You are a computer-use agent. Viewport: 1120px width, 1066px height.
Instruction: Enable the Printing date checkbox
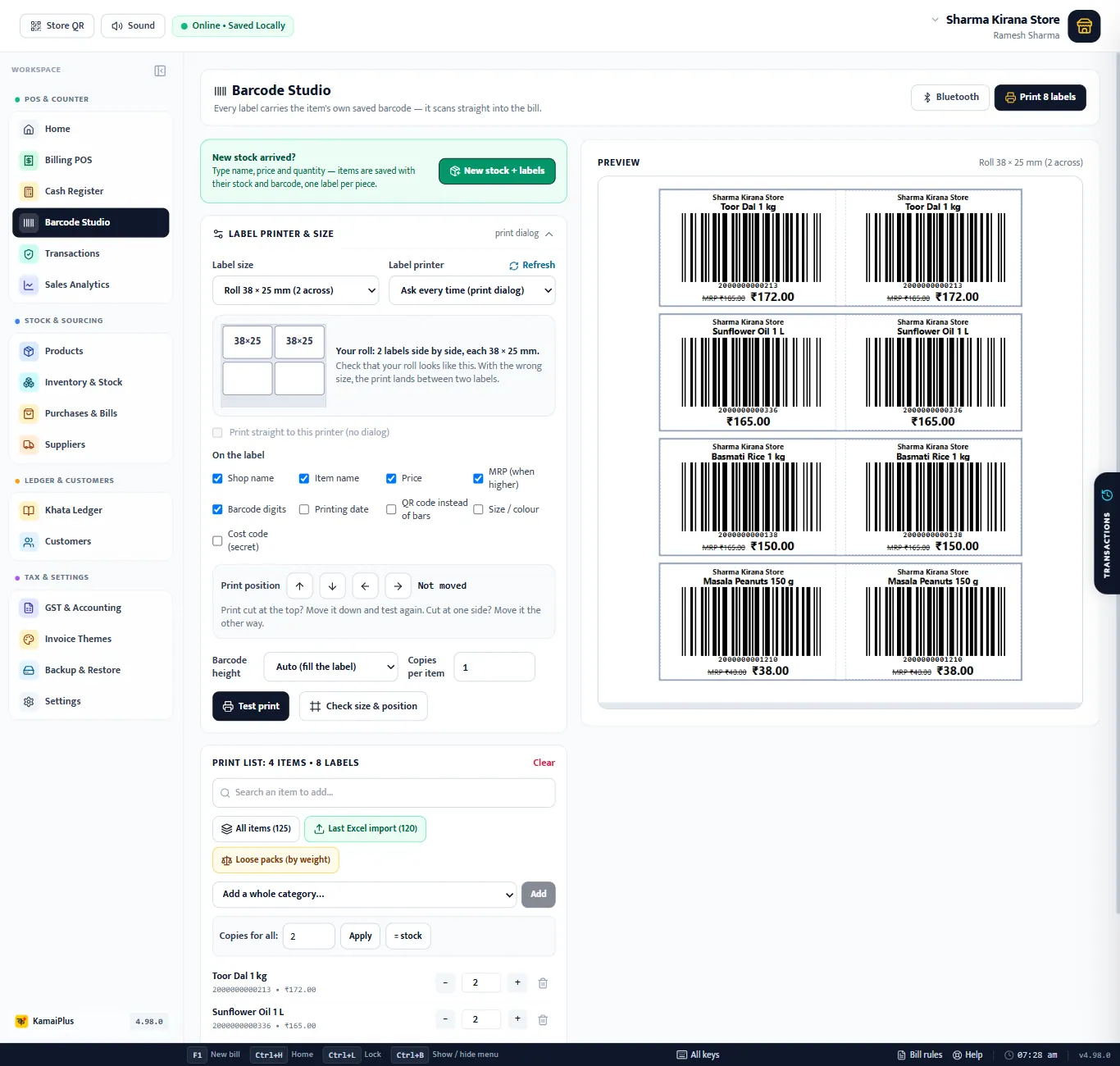304,509
